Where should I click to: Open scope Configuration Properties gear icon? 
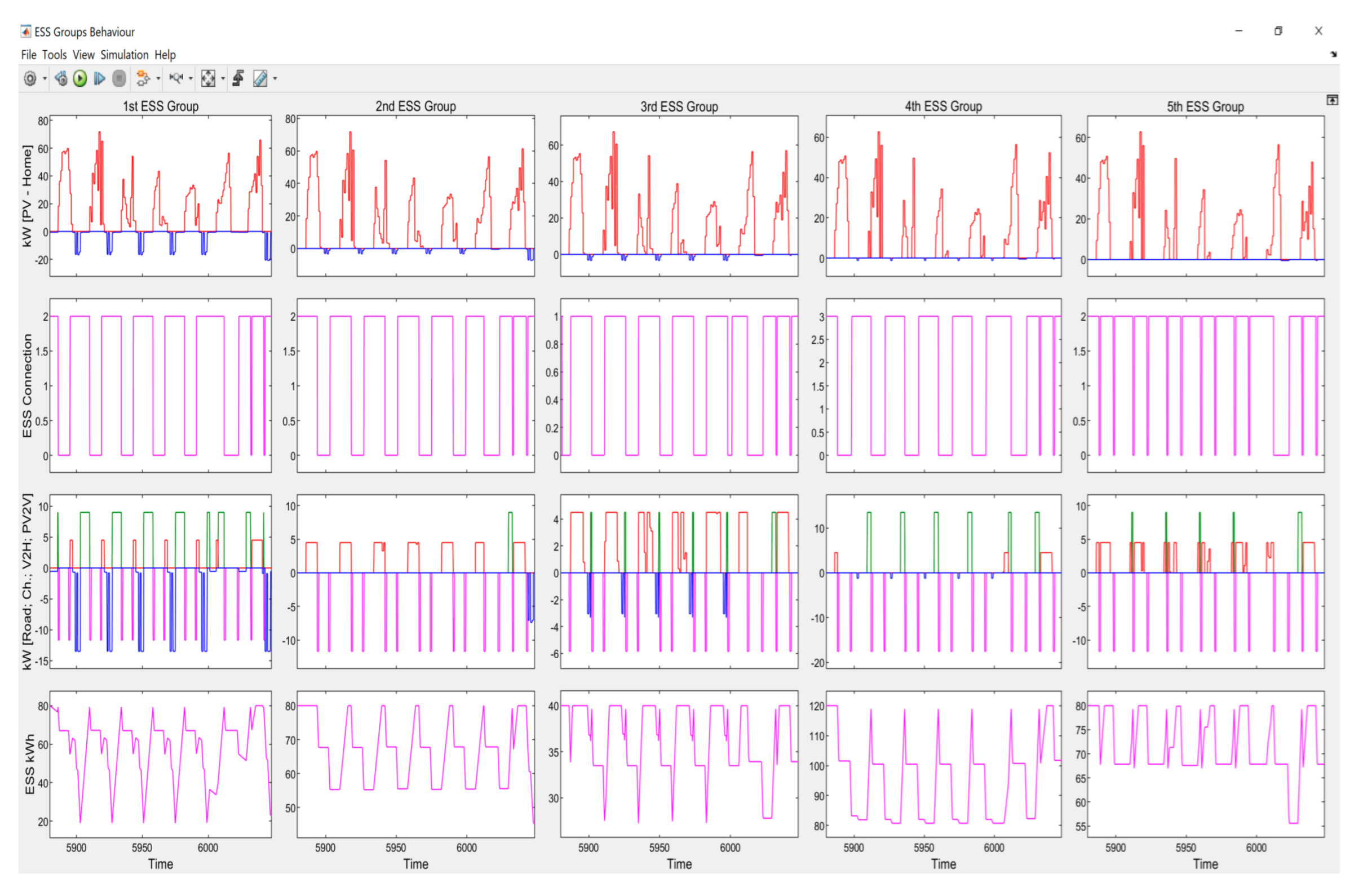point(30,78)
